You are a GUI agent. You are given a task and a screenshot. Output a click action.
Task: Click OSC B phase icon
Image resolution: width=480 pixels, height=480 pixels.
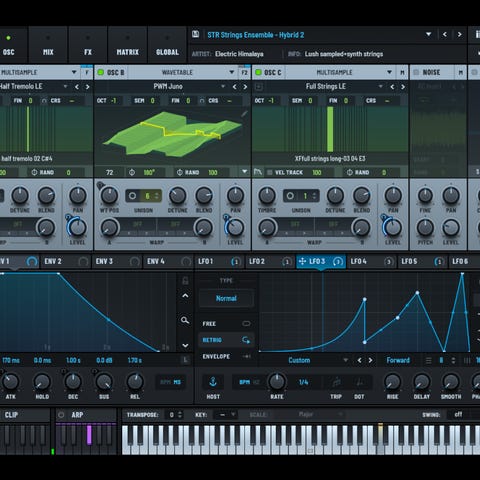(x=132, y=172)
